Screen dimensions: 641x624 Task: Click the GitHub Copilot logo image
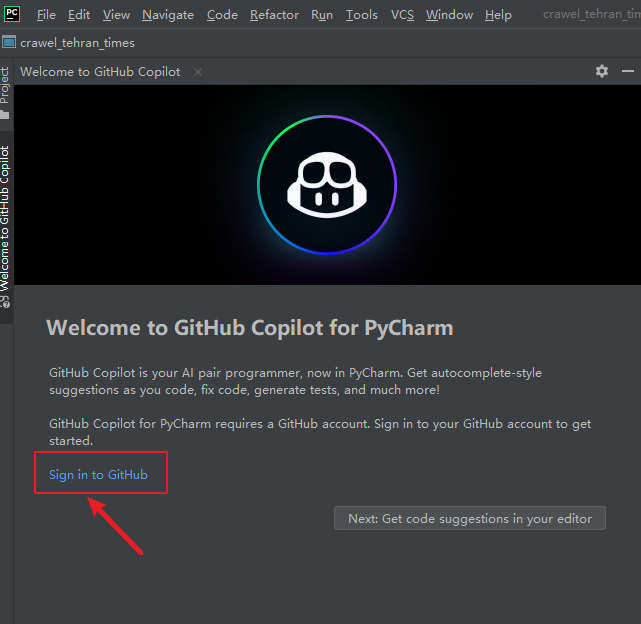[x=327, y=185]
